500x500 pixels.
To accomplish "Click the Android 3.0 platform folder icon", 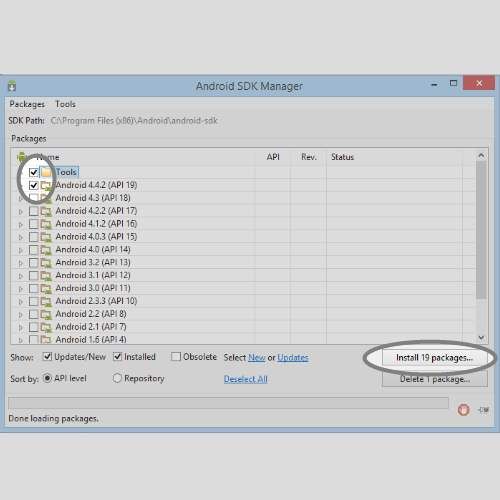I will coord(46,289).
